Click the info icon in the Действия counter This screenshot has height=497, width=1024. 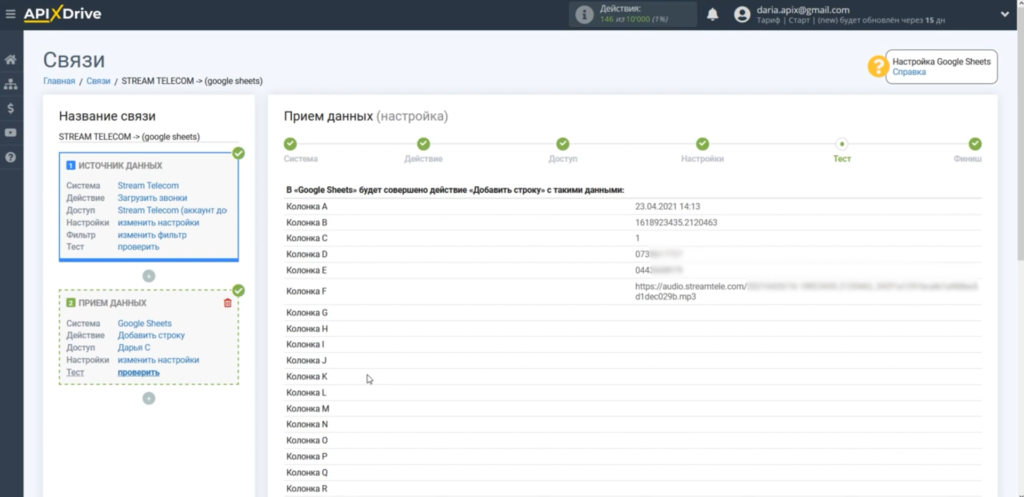point(584,14)
